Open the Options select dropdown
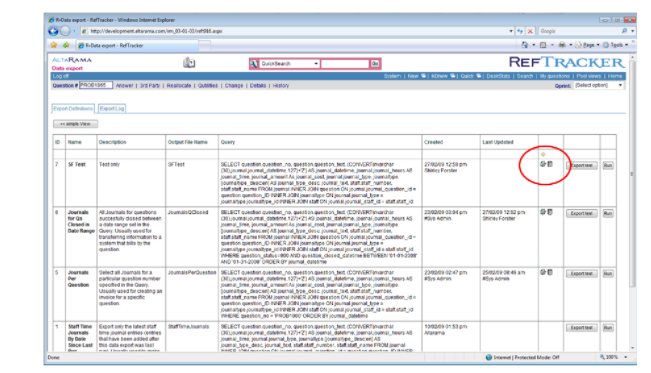The height and width of the screenshot is (373, 651). click(x=599, y=86)
